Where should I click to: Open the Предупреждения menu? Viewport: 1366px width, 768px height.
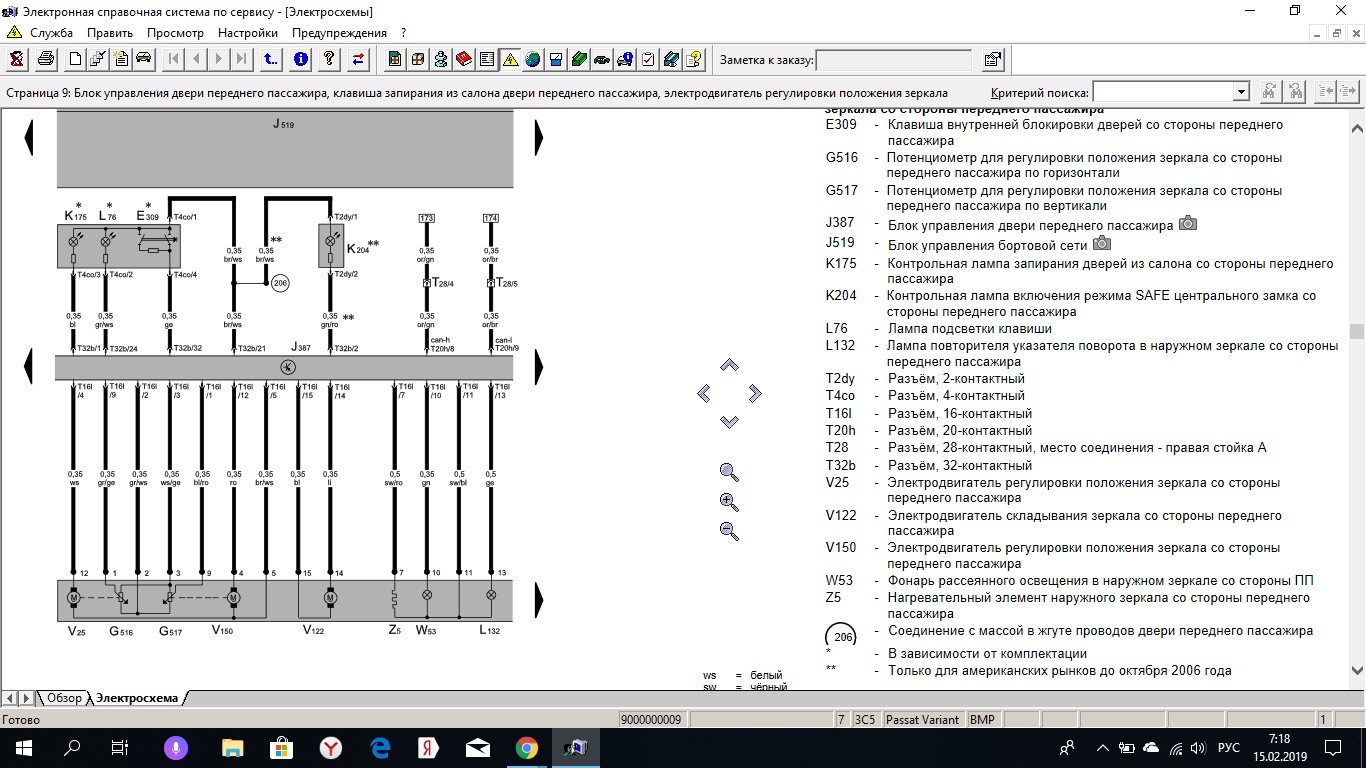point(339,33)
